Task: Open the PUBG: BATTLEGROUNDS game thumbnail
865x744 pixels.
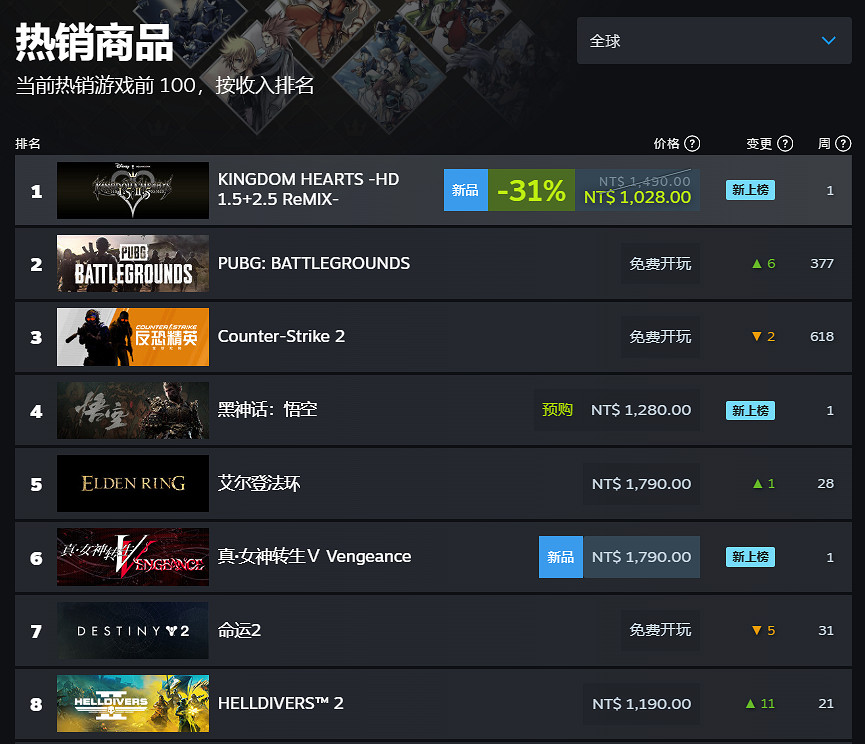Action: [133, 264]
